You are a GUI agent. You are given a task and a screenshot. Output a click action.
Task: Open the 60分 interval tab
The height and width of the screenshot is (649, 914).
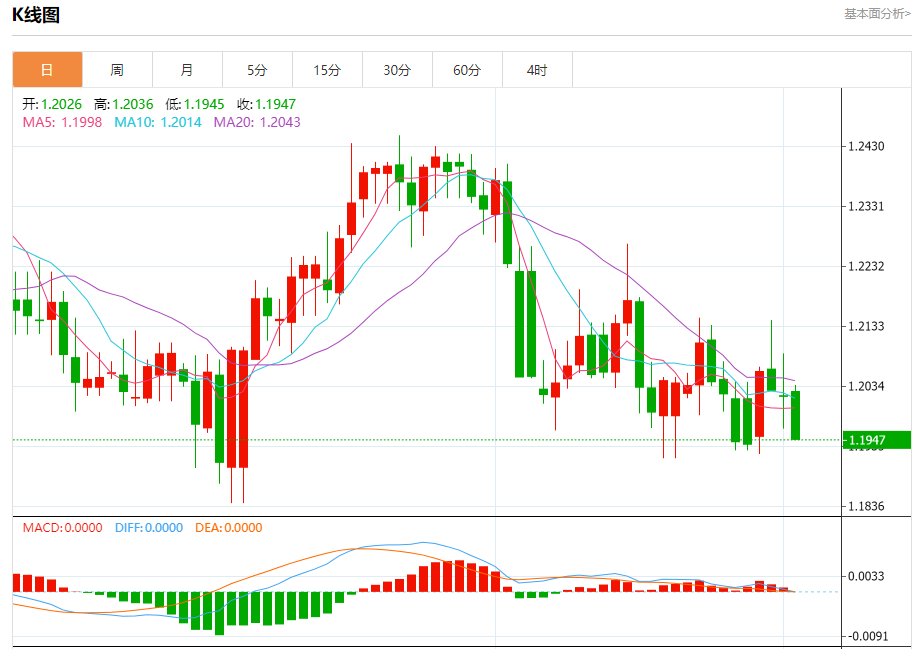click(467, 70)
